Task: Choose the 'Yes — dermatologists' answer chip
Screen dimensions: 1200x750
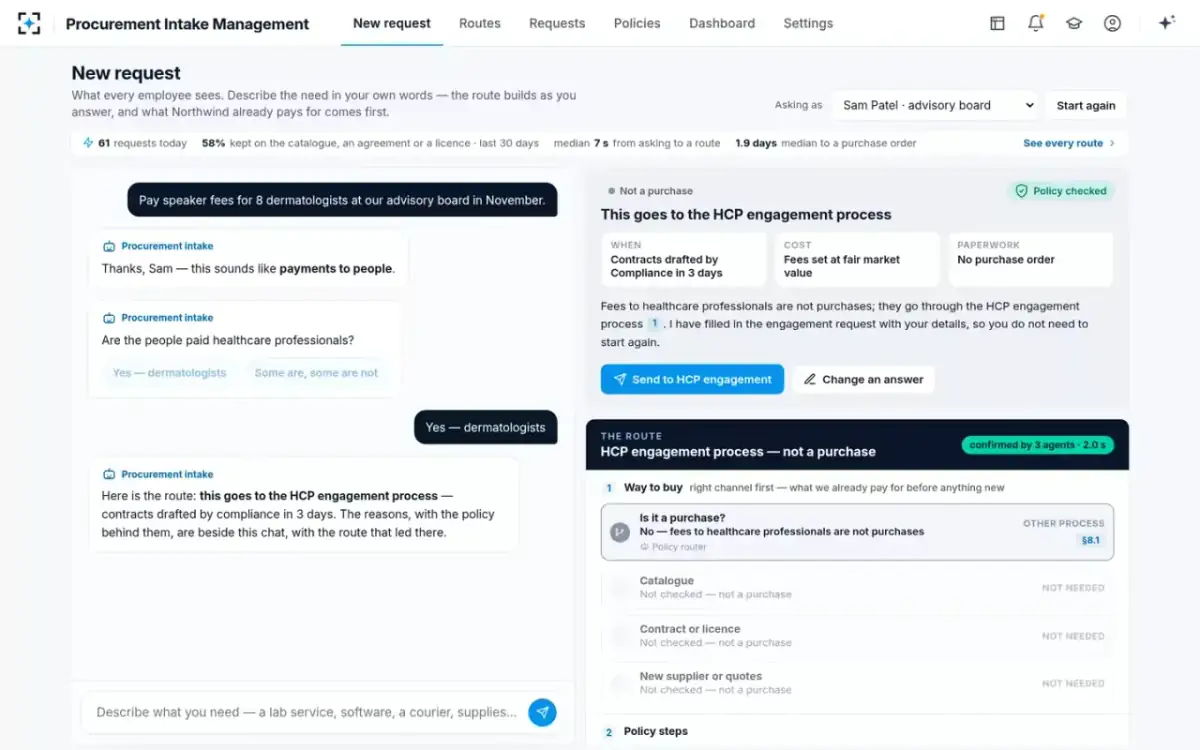Action: coord(169,373)
